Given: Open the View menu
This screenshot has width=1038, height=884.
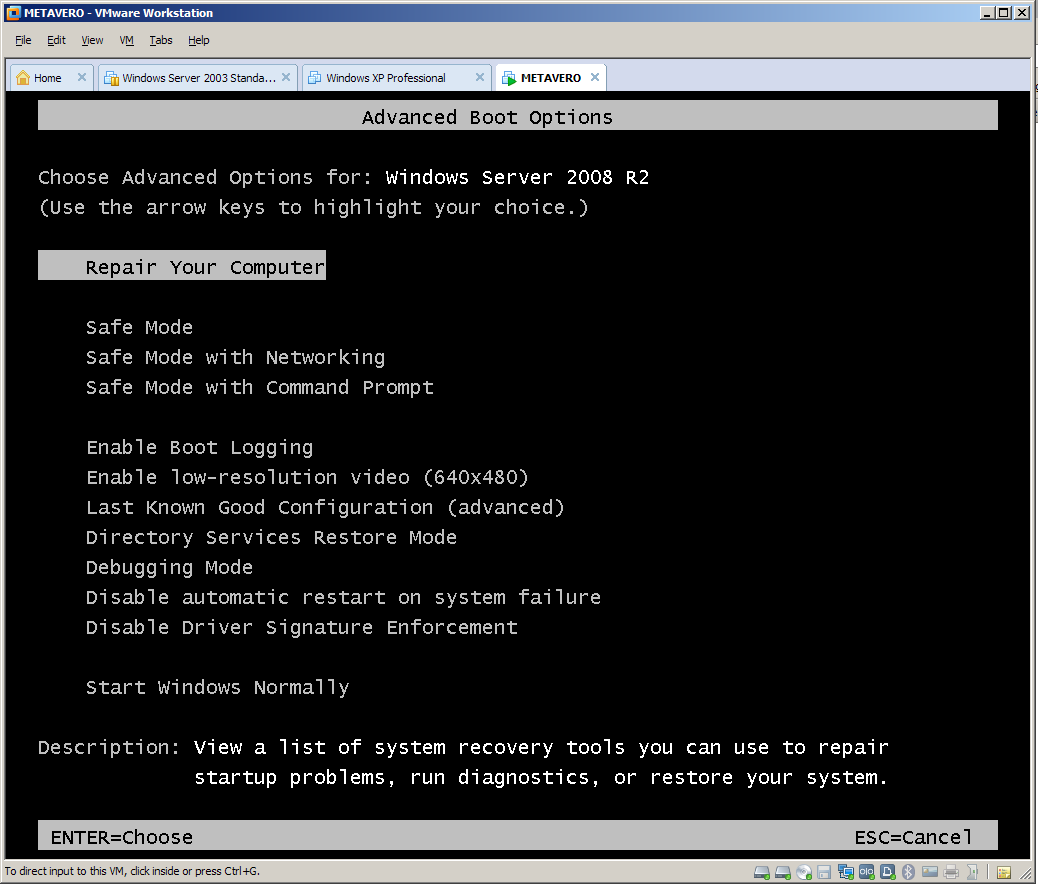Looking at the screenshot, I should (92, 40).
